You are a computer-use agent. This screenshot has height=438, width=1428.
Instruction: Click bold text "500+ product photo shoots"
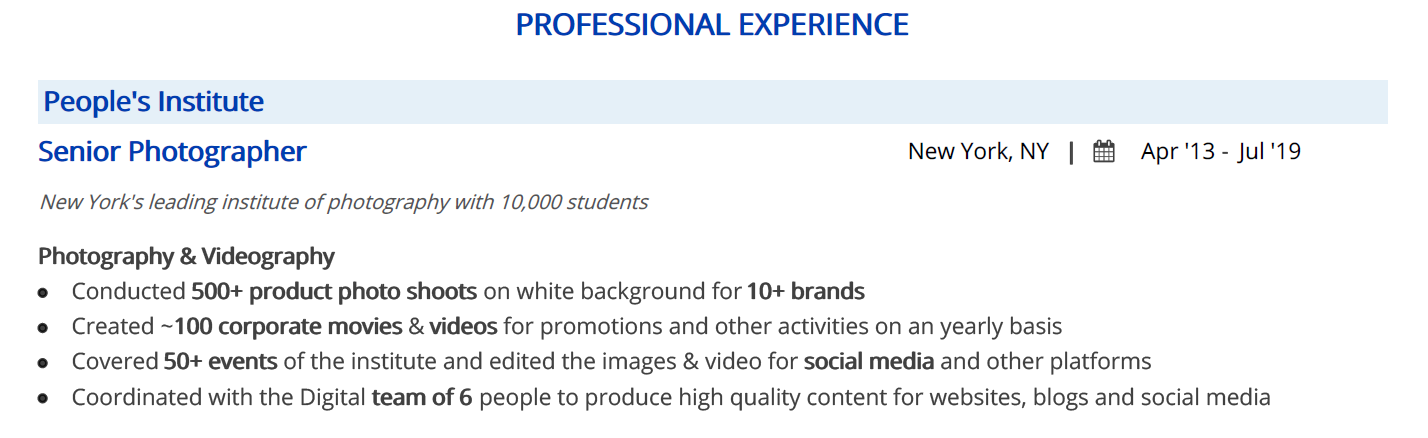click(334, 292)
